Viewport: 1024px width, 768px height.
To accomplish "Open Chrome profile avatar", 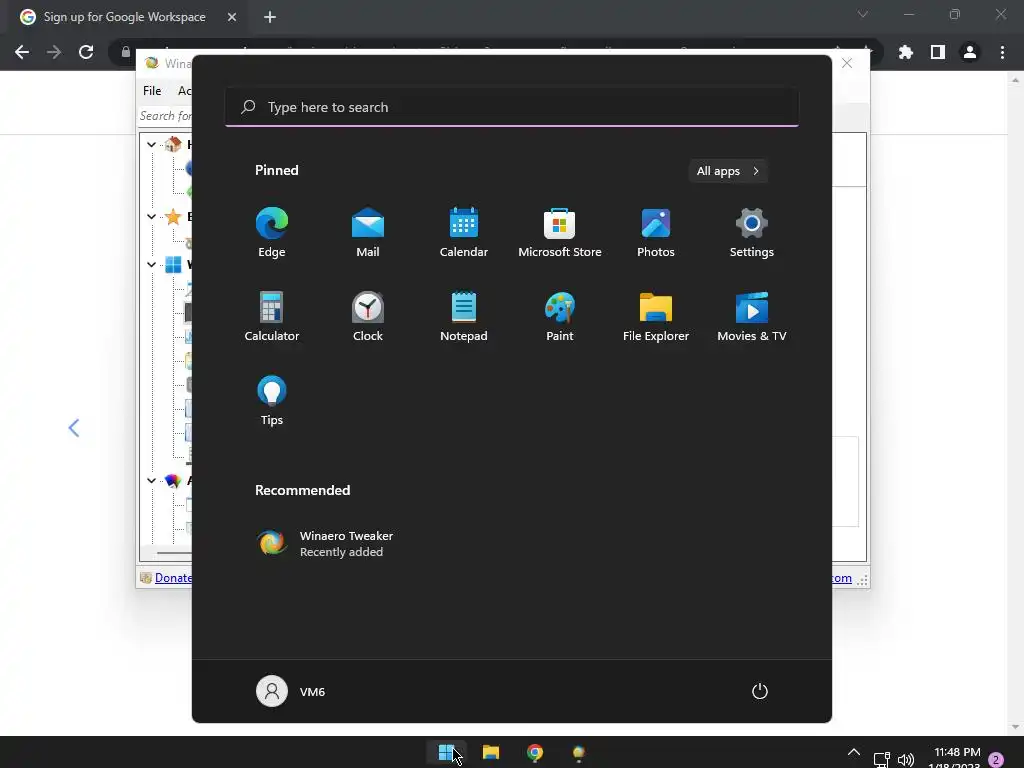I will click(x=970, y=52).
